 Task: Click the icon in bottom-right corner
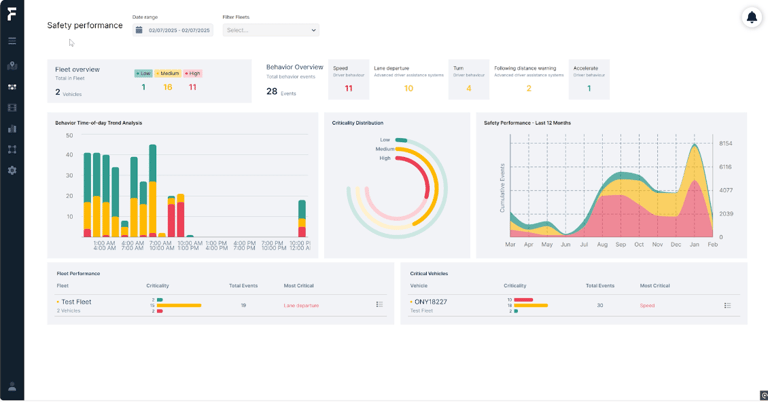(x=764, y=396)
